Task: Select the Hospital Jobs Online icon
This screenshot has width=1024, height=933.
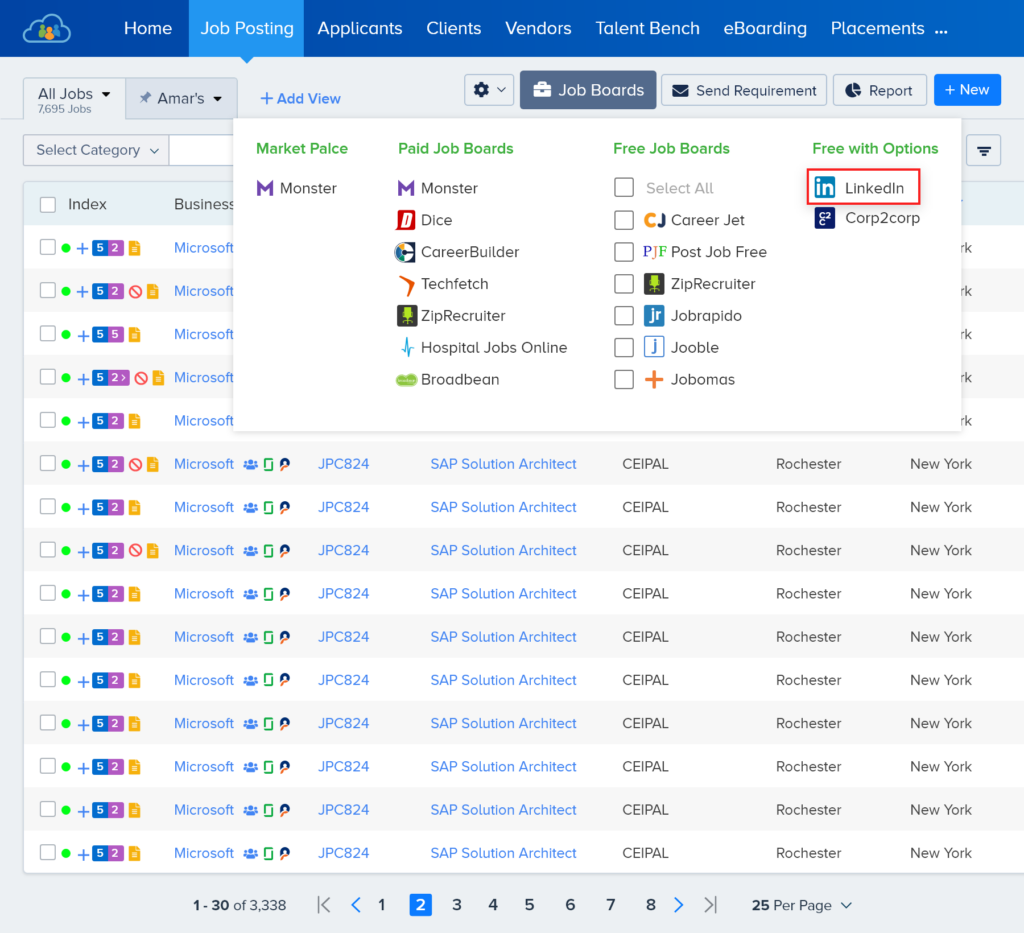Action: click(407, 347)
